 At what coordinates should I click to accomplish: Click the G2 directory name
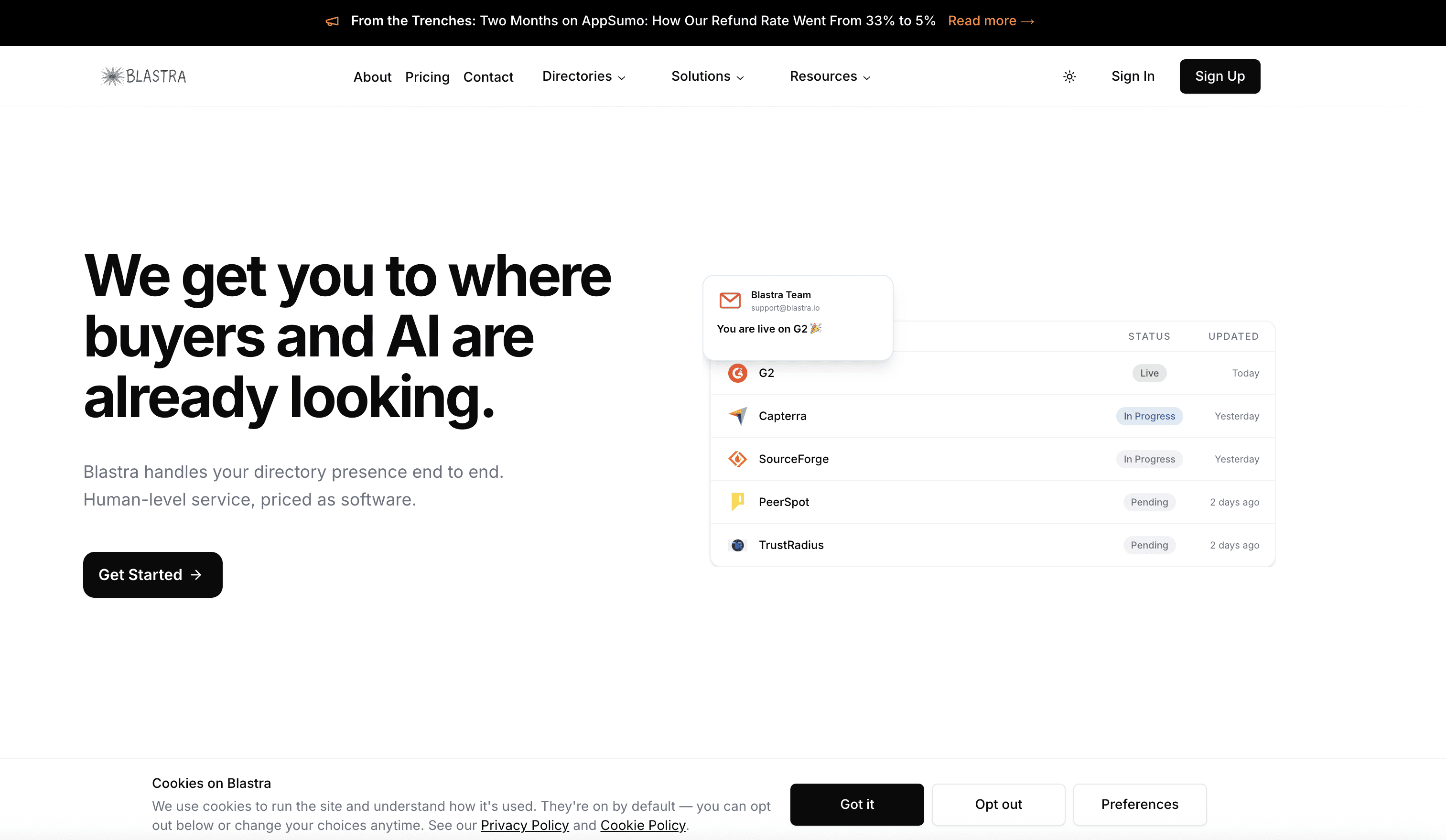point(766,373)
